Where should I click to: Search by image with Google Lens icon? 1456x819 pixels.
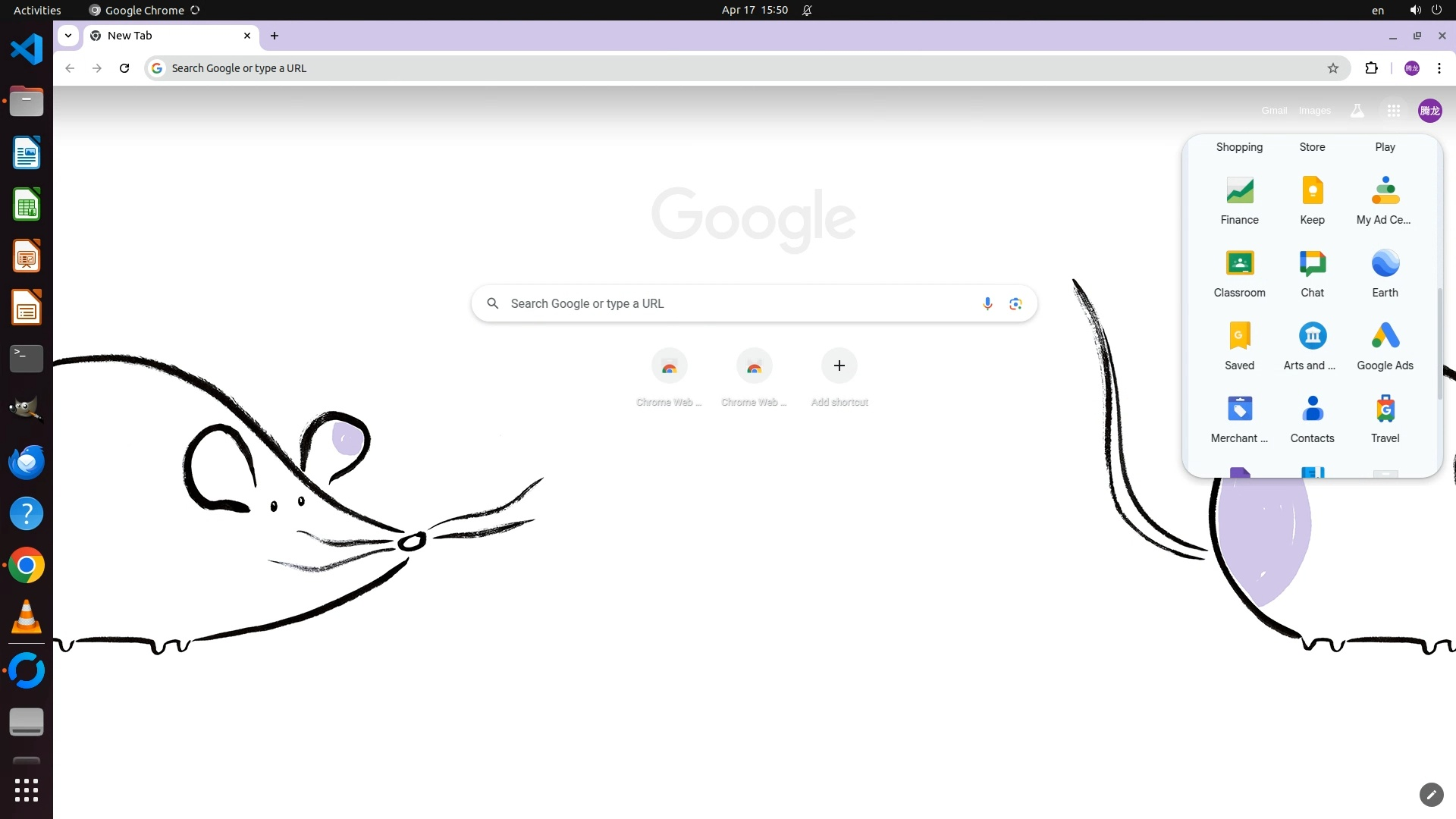[1015, 303]
